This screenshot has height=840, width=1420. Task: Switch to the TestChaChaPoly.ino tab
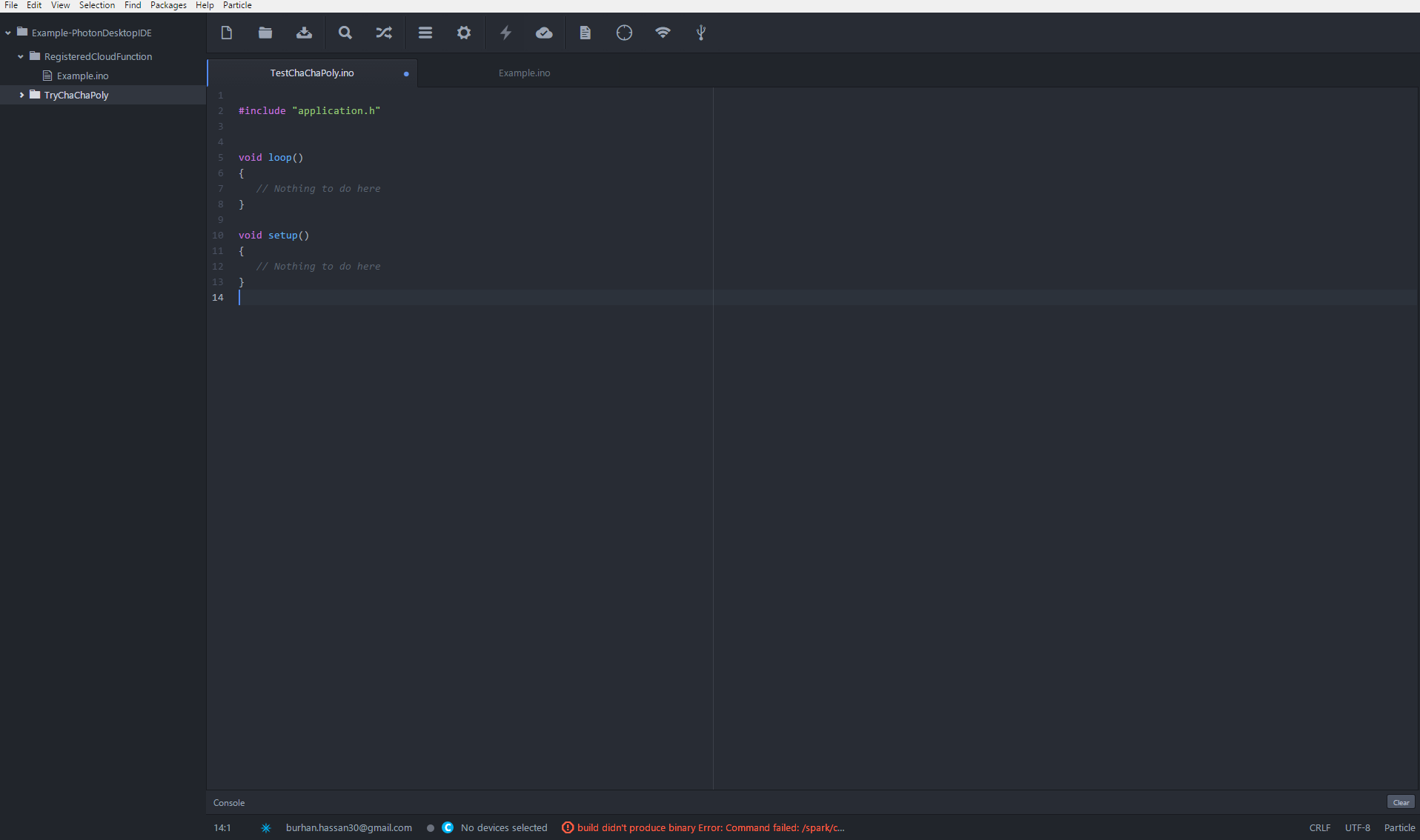312,73
